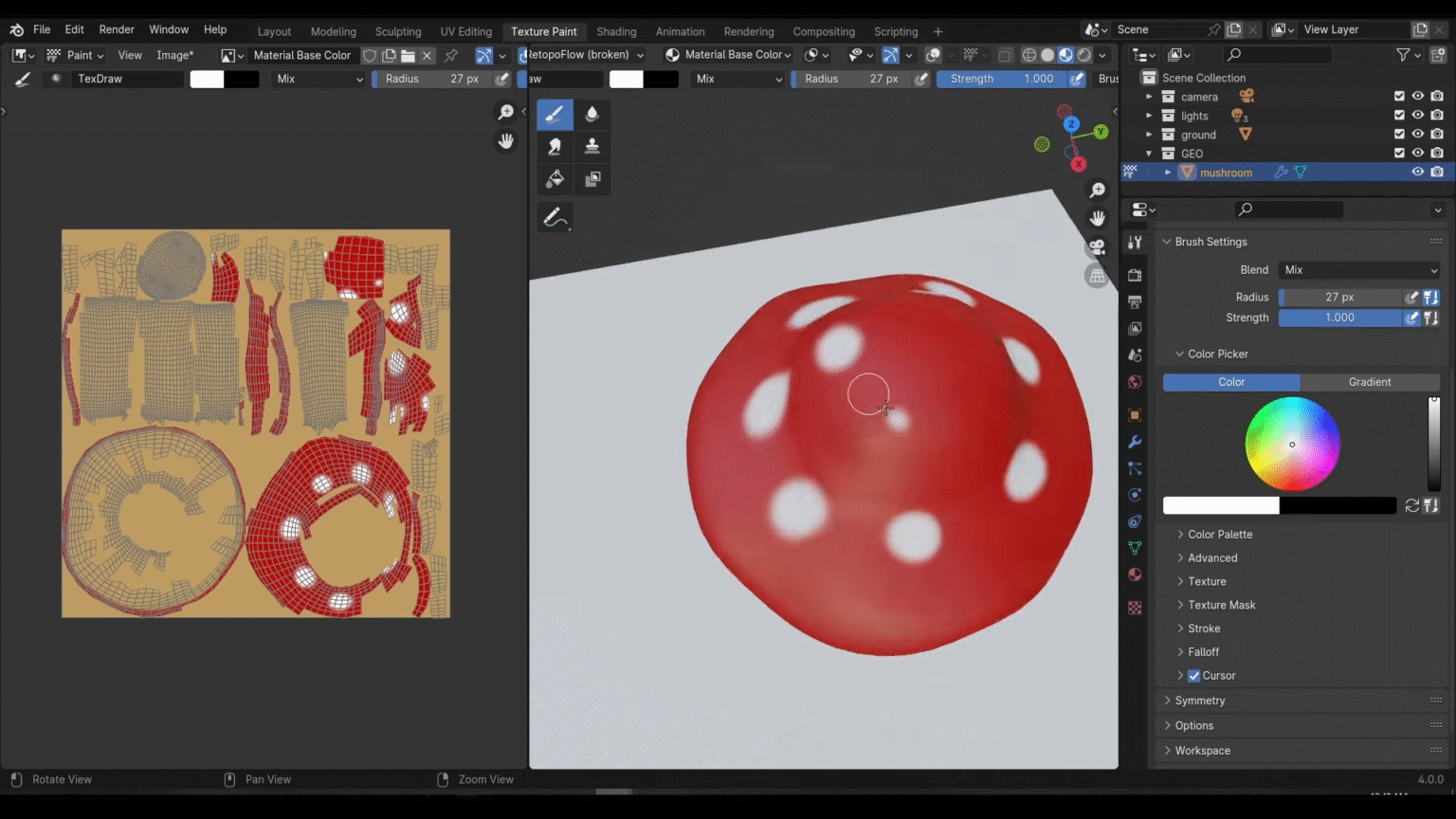Open the Blend mode dropdown in Brush Settings

1358,270
